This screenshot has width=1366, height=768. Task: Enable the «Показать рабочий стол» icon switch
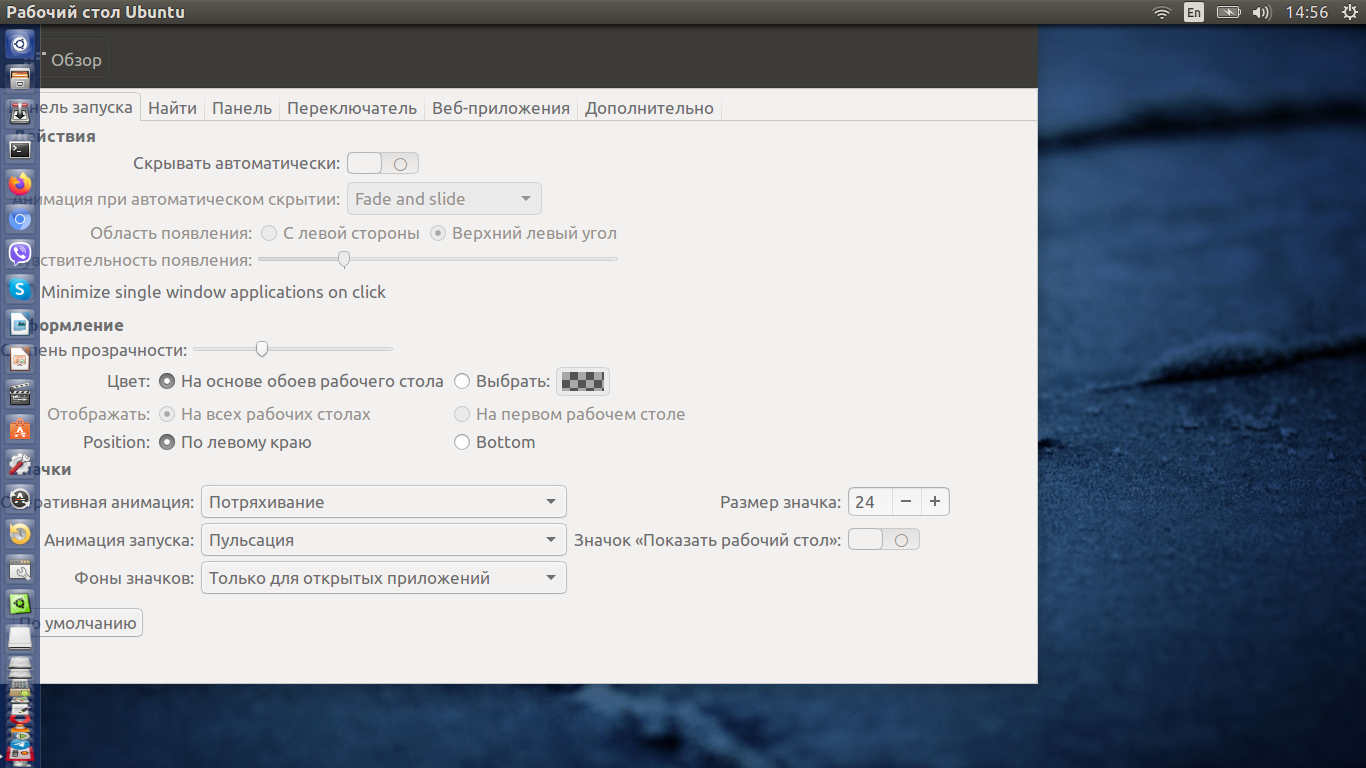point(883,540)
